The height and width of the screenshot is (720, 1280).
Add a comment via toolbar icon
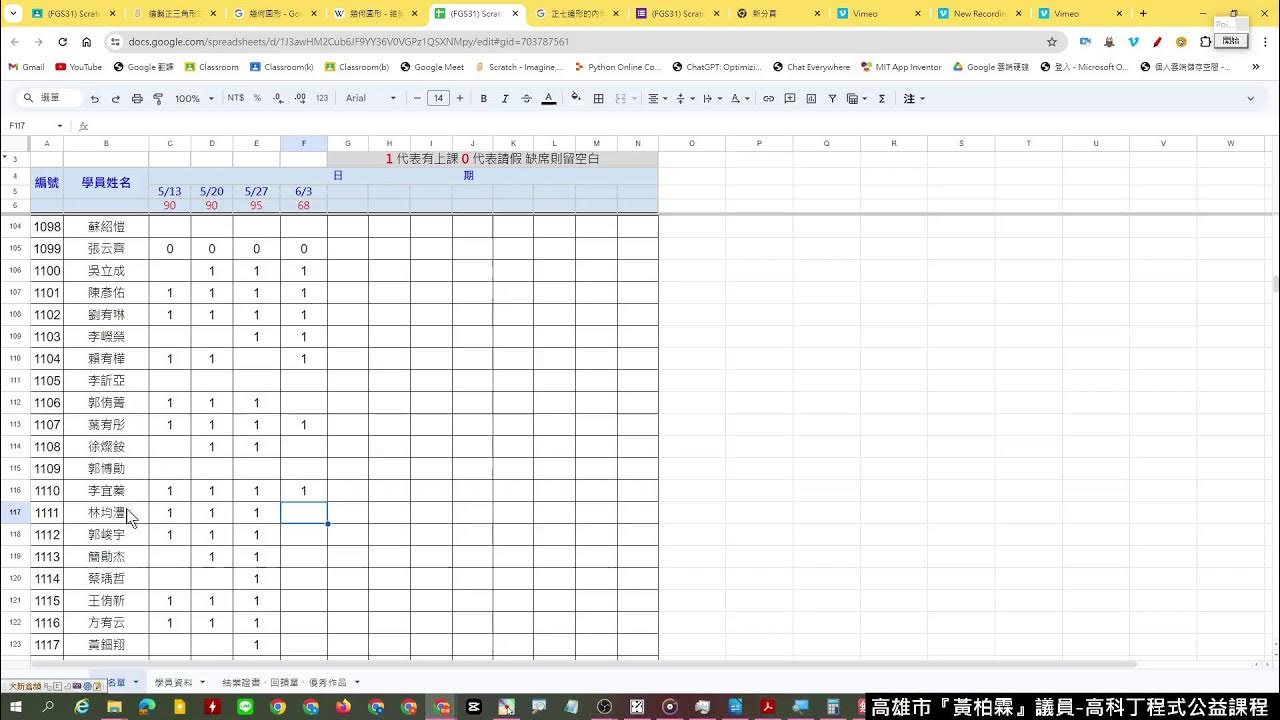click(x=790, y=98)
